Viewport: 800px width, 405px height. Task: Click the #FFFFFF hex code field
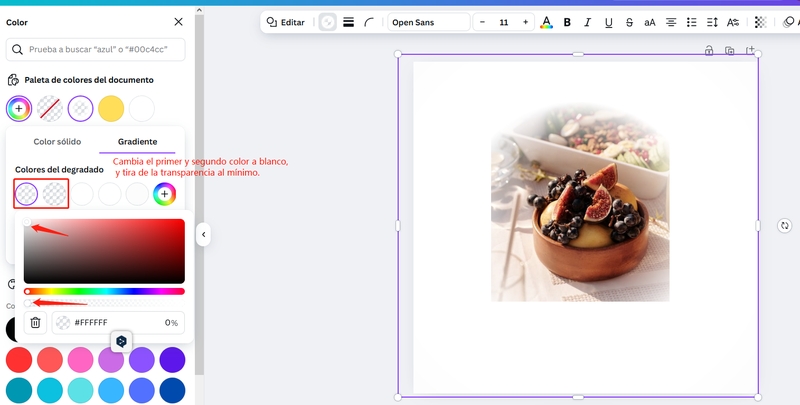click(x=91, y=322)
